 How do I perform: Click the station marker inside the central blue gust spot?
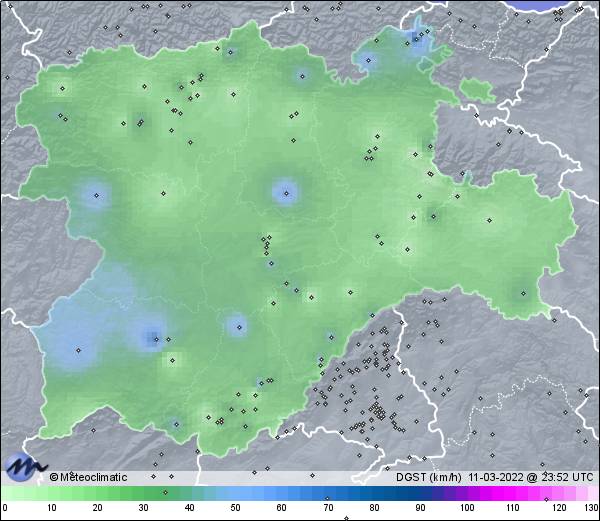[286, 193]
